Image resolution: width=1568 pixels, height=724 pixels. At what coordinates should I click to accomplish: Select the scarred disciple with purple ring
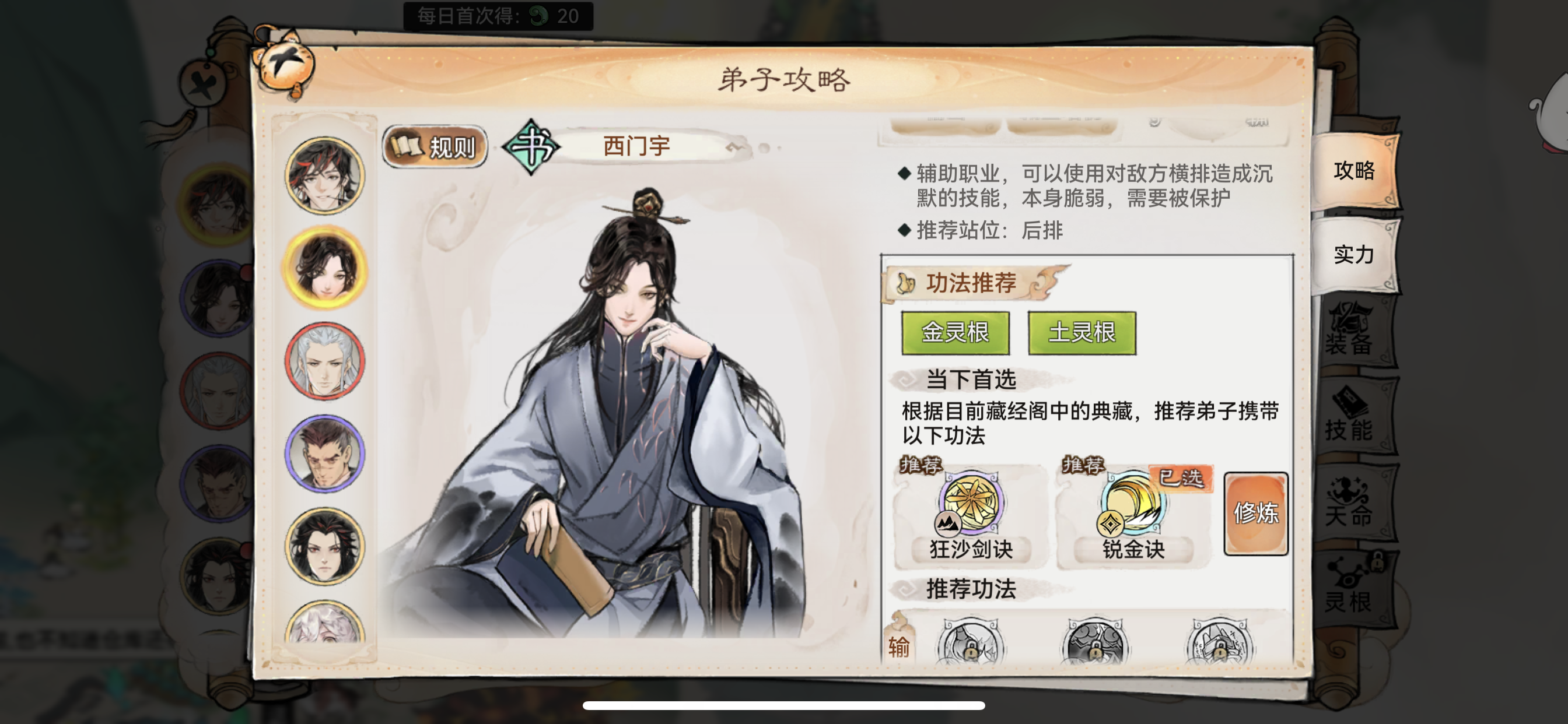[x=324, y=454]
